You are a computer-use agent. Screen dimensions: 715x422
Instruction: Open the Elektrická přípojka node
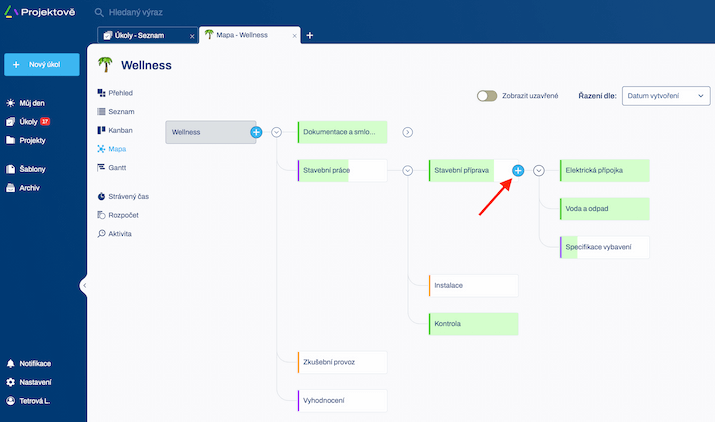click(605, 171)
